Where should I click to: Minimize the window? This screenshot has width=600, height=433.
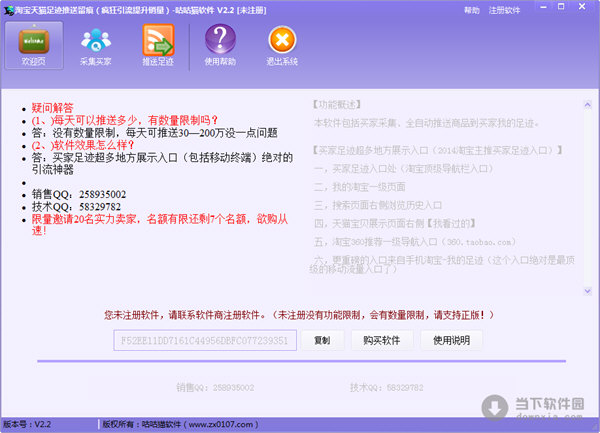click(543, 7)
